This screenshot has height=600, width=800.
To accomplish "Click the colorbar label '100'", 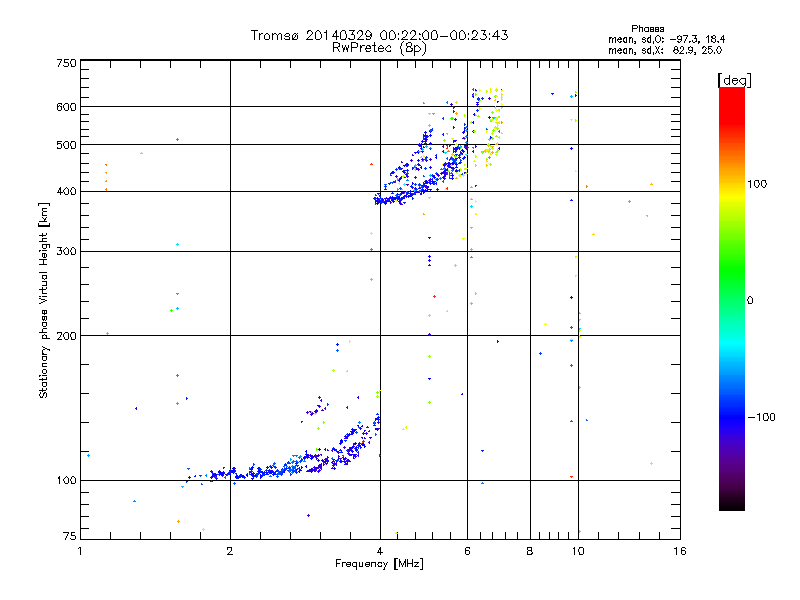I will pos(757,184).
